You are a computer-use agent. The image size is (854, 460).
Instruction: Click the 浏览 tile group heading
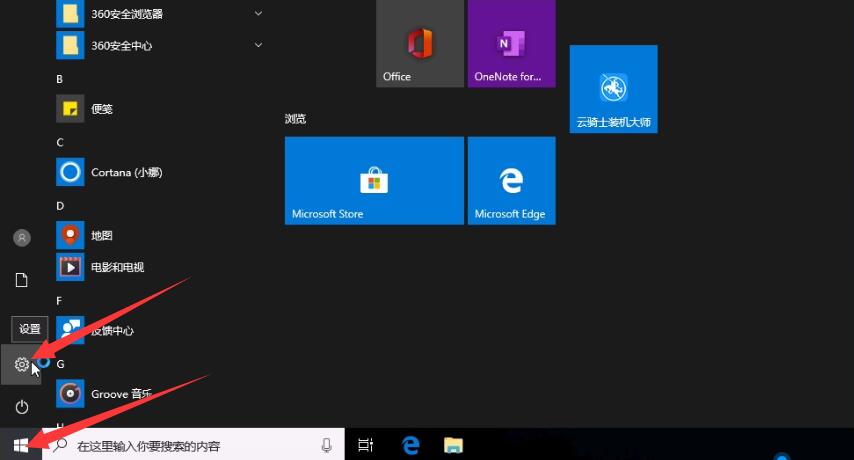point(295,119)
